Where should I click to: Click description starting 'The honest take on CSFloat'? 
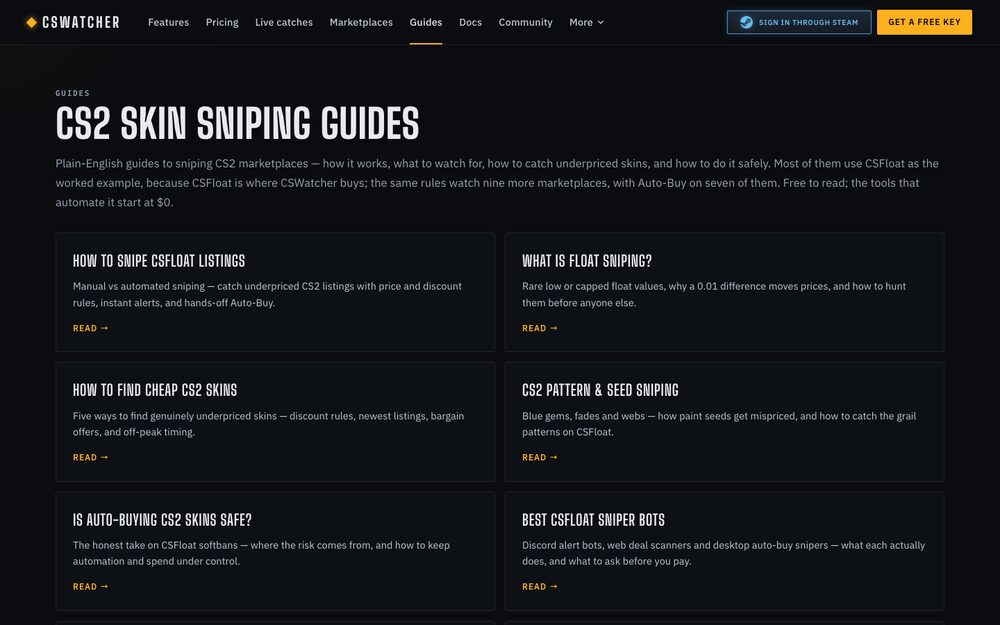261,553
